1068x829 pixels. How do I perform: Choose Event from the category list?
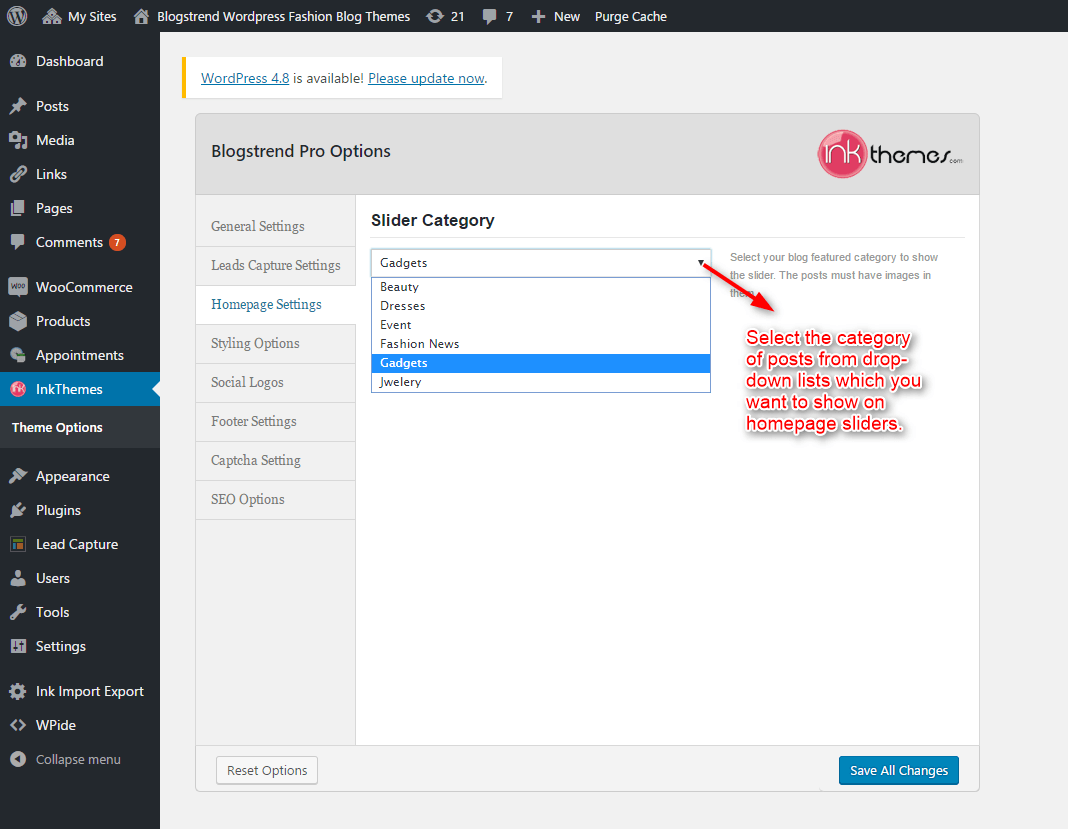pos(541,325)
